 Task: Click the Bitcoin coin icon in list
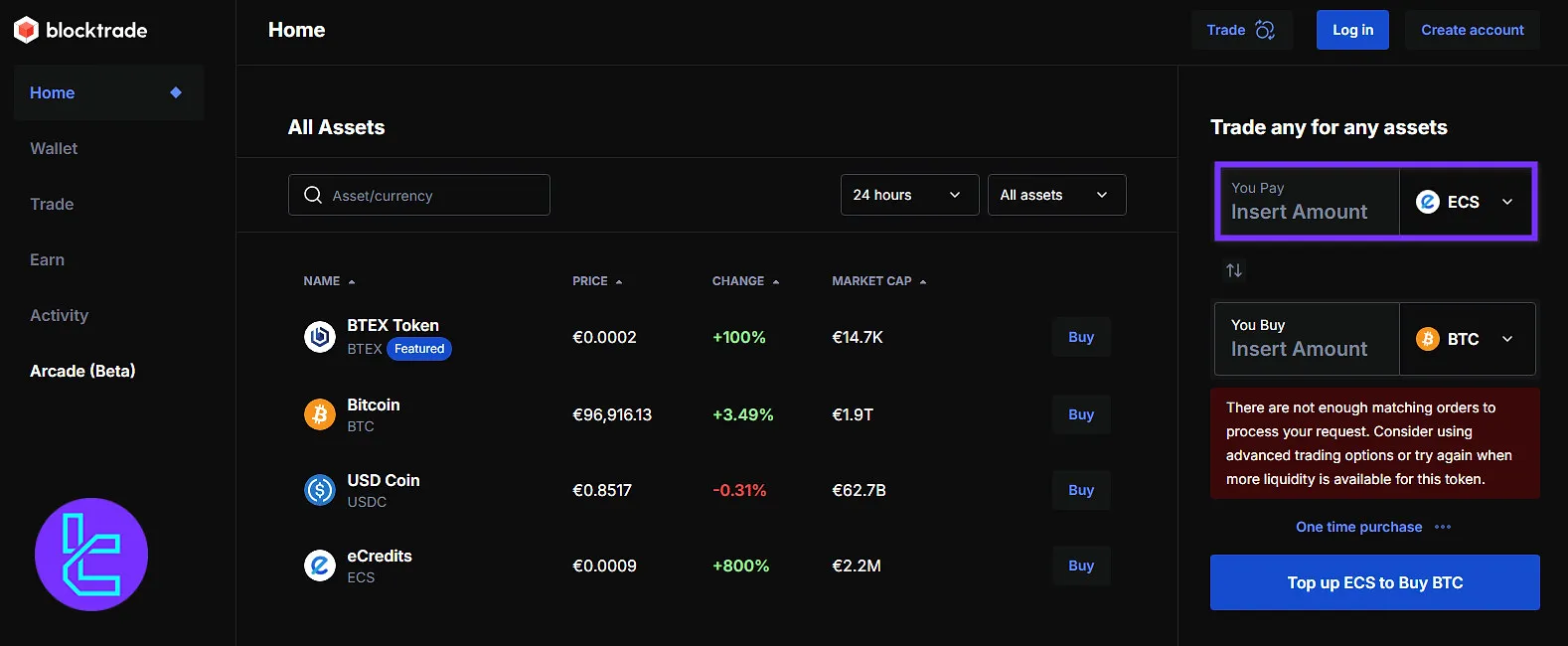pyautogui.click(x=319, y=414)
